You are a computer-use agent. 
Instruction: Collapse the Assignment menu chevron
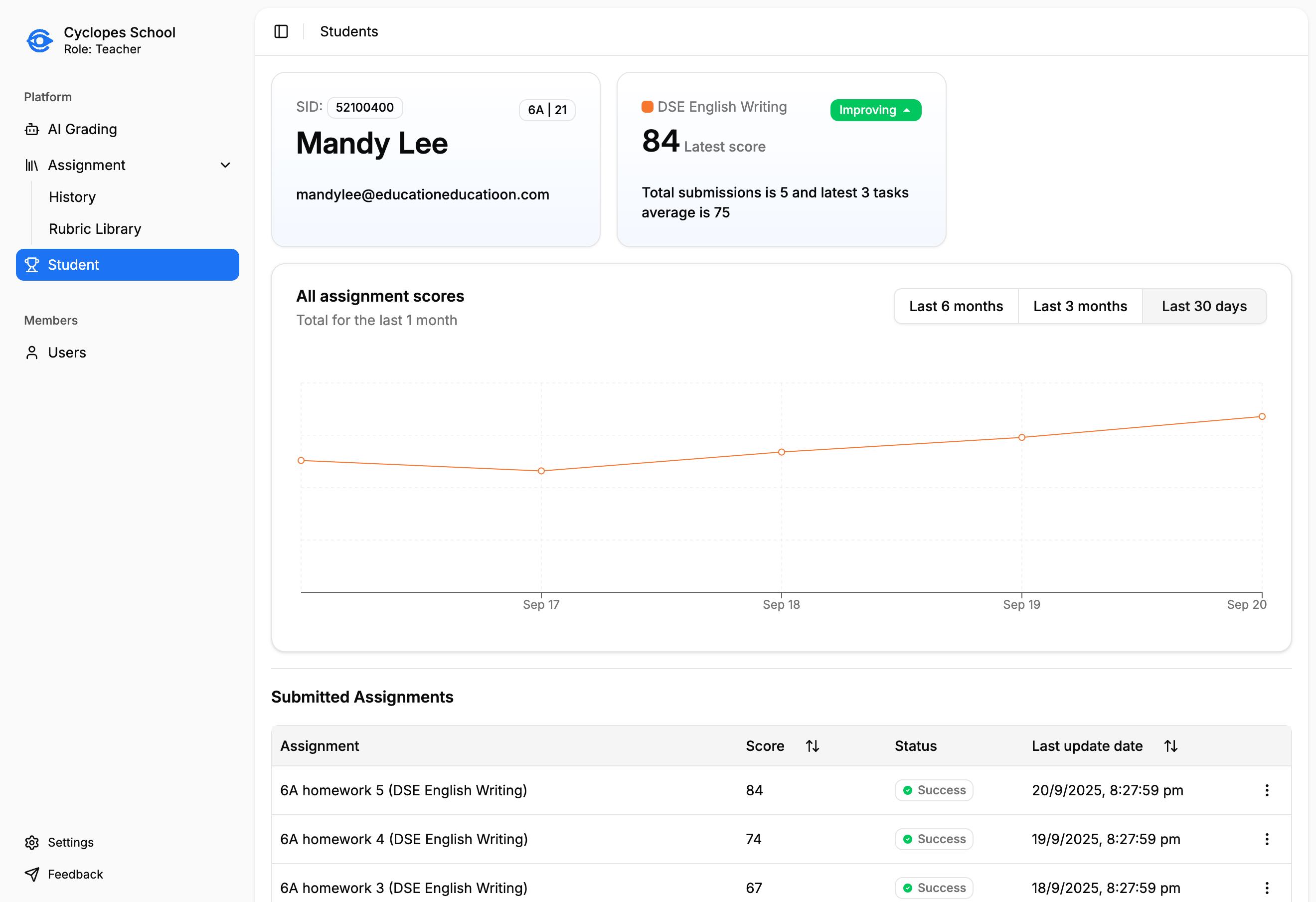[x=225, y=165]
